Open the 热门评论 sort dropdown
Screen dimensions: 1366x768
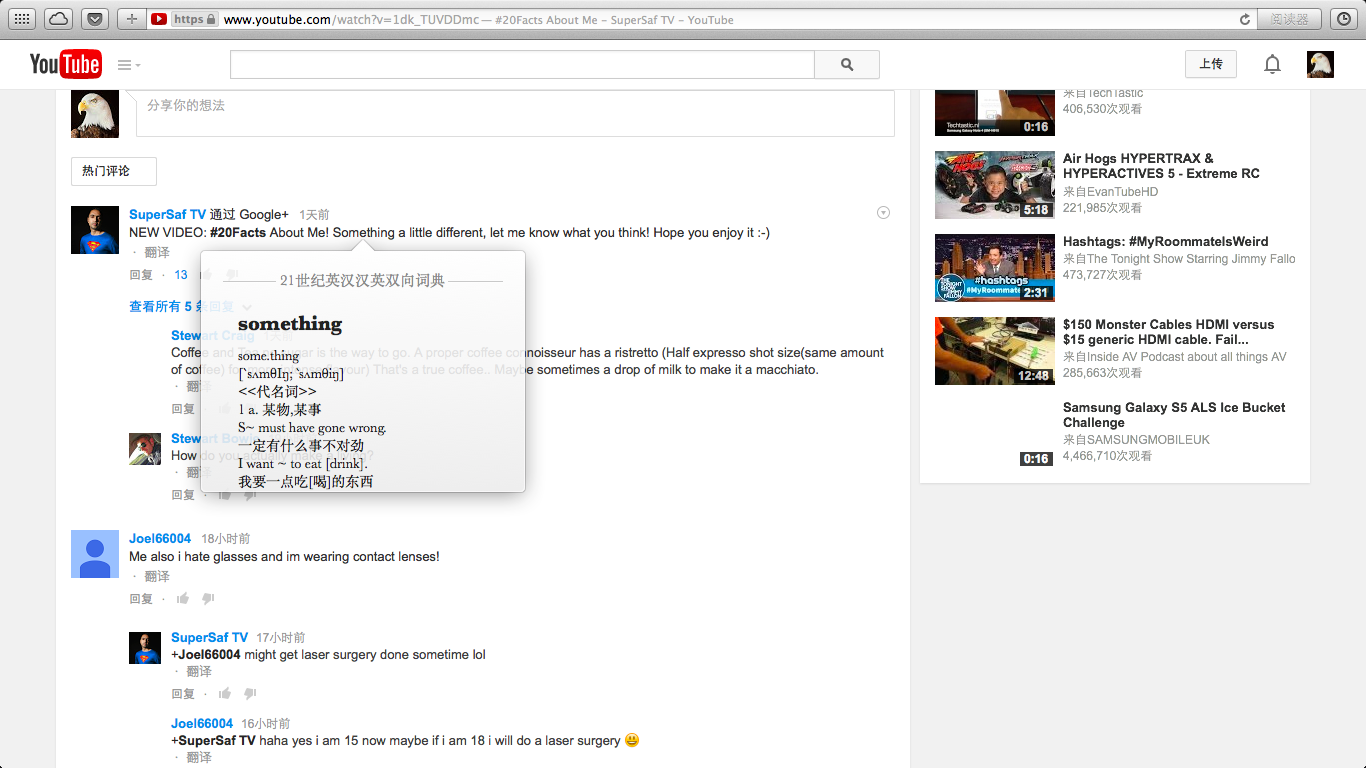coord(114,171)
